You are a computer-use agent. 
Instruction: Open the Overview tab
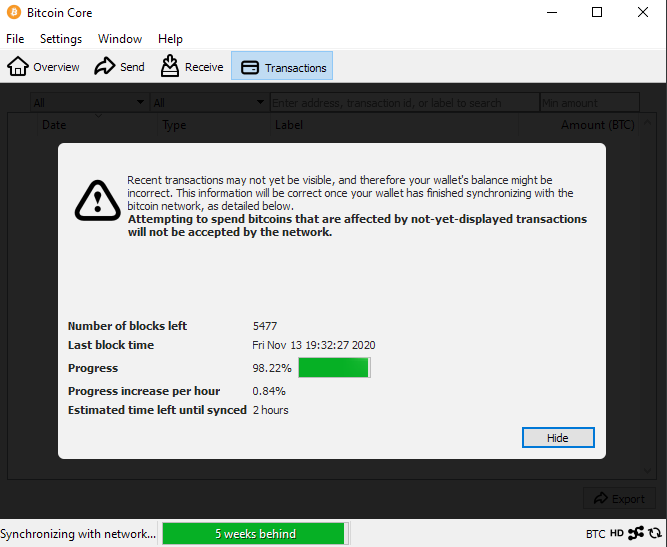(43, 67)
